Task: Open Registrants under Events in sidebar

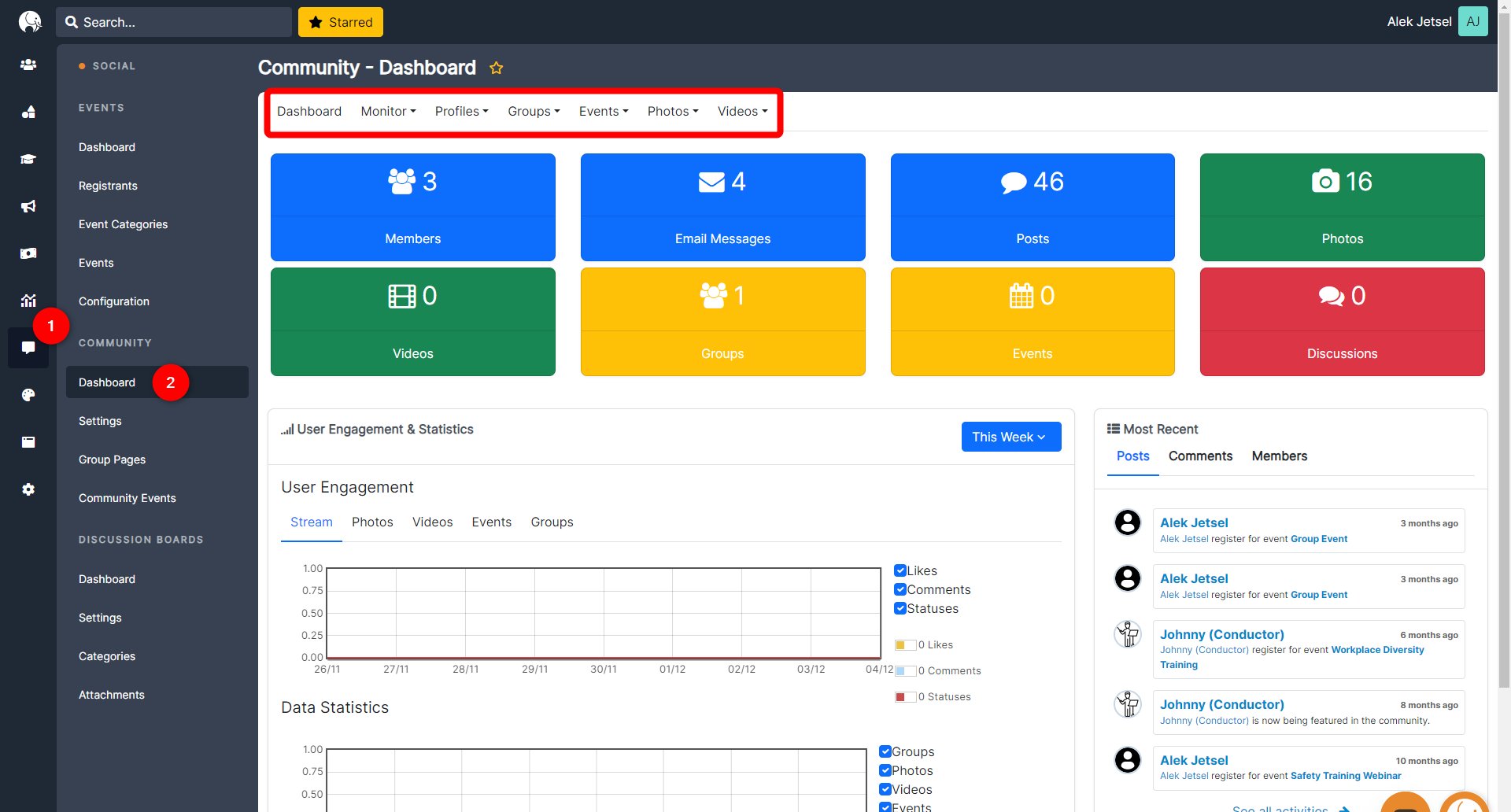Action: pyautogui.click(x=108, y=186)
